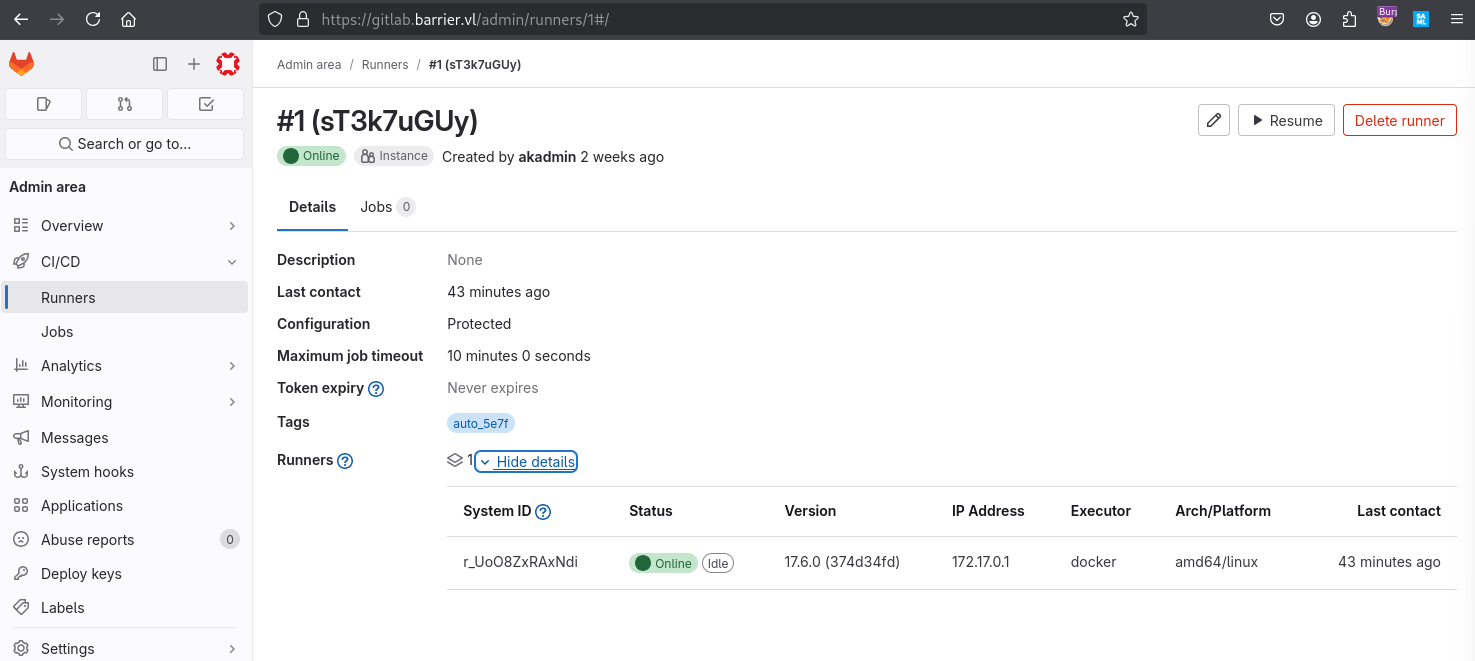Open the user avatar menu
Viewport: 1475px width, 661px height.
point(229,64)
